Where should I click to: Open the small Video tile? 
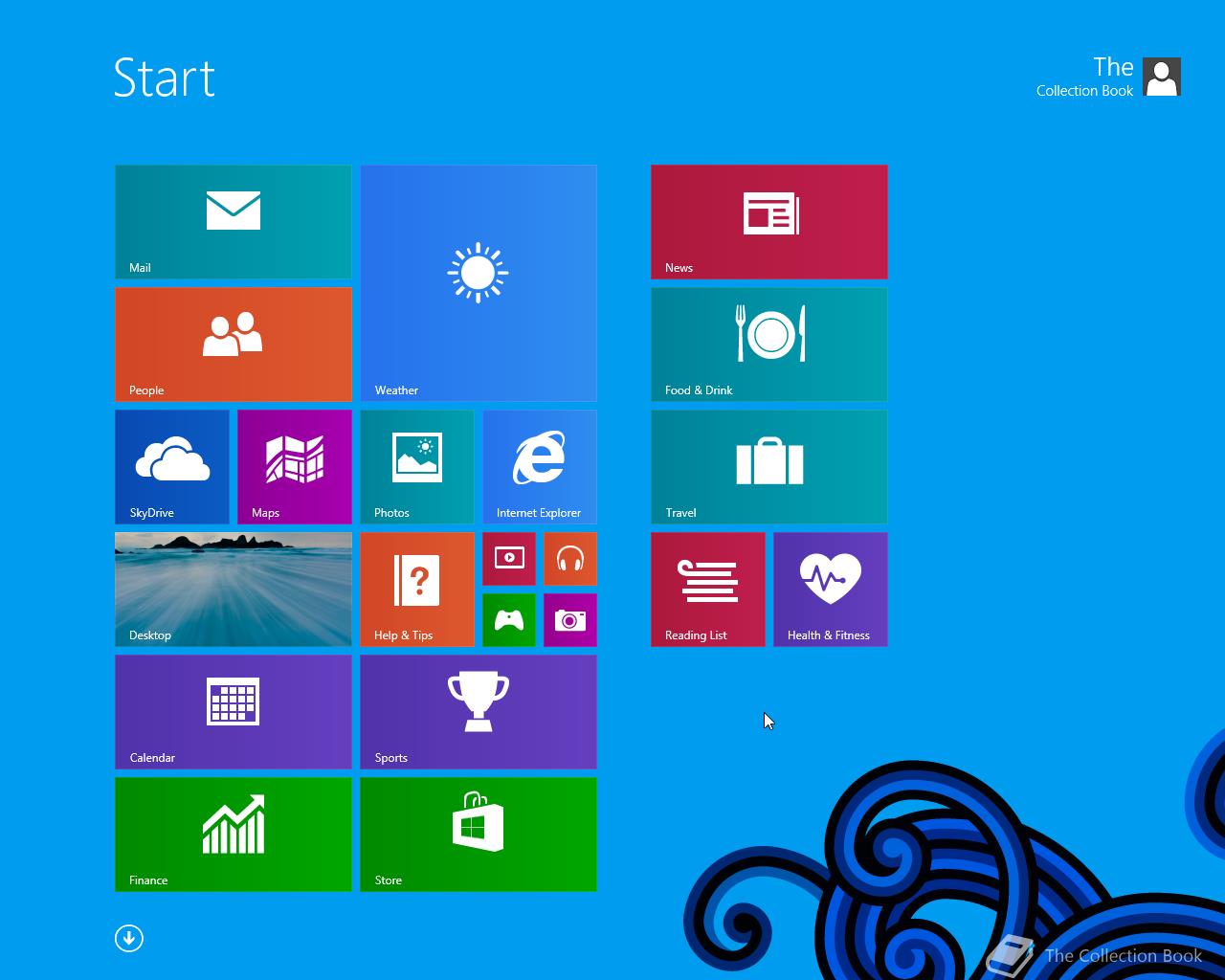[509, 559]
